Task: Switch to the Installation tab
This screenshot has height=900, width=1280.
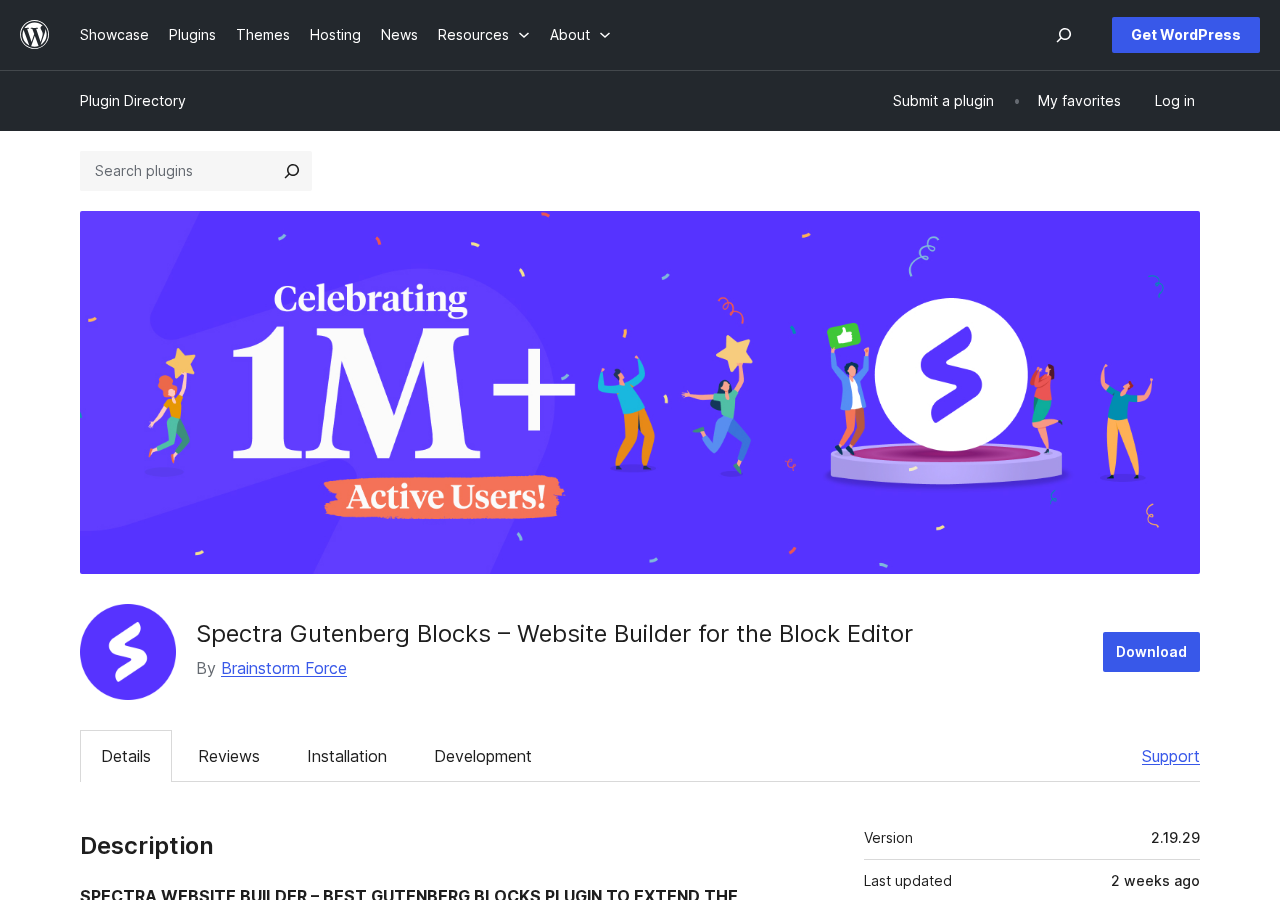Action: (347, 756)
